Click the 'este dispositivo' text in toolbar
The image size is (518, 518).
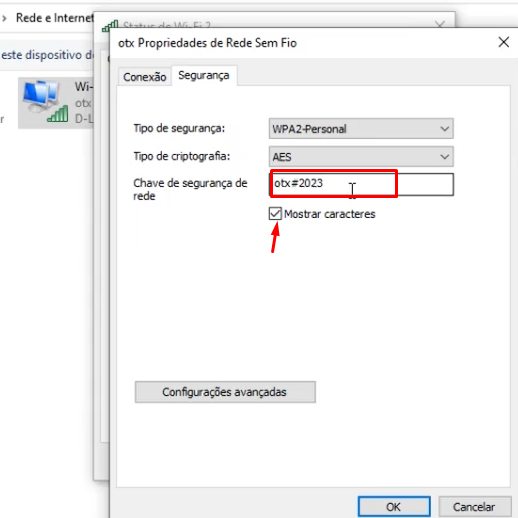coord(42,55)
